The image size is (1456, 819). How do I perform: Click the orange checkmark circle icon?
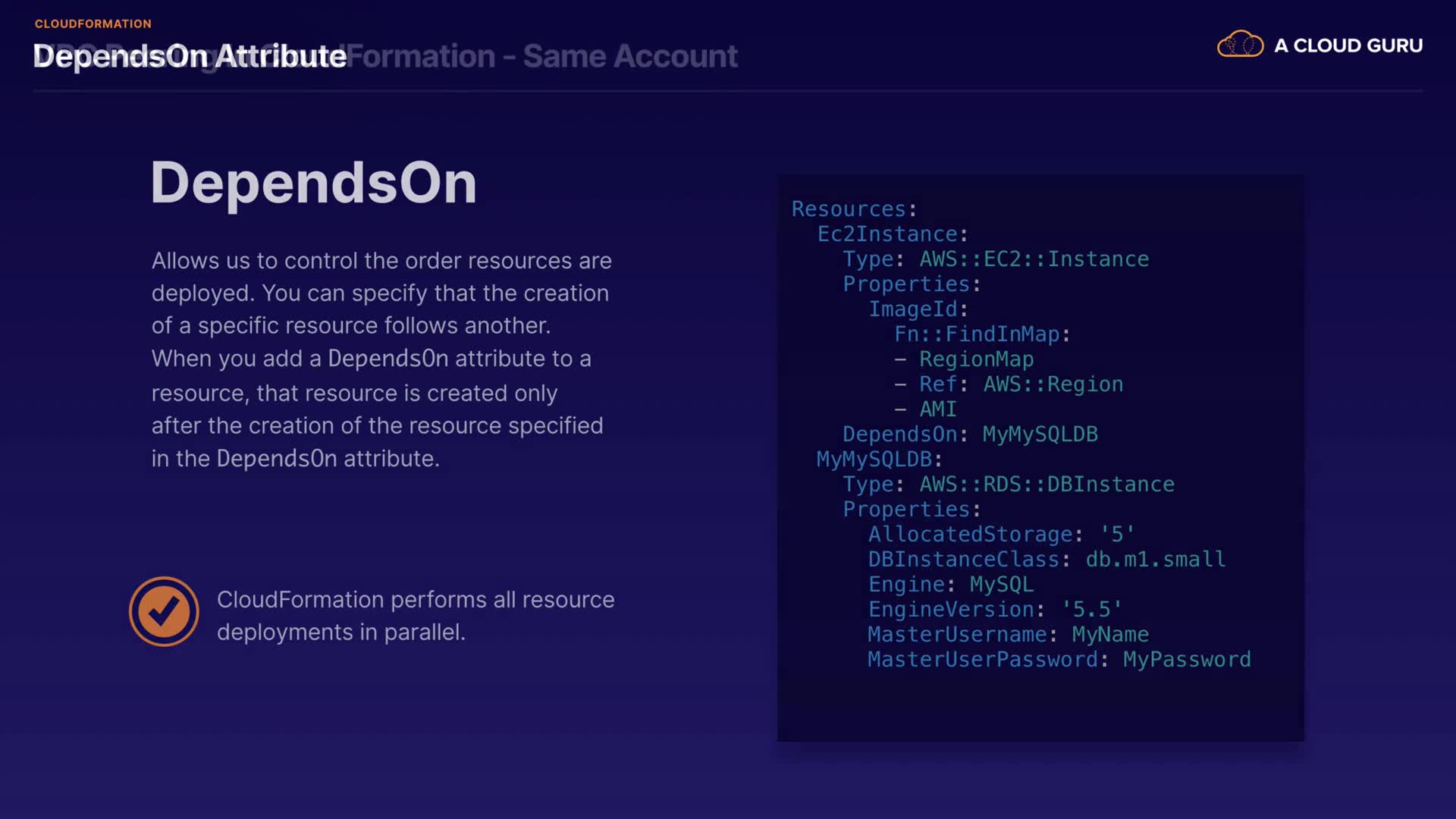point(164,612)
